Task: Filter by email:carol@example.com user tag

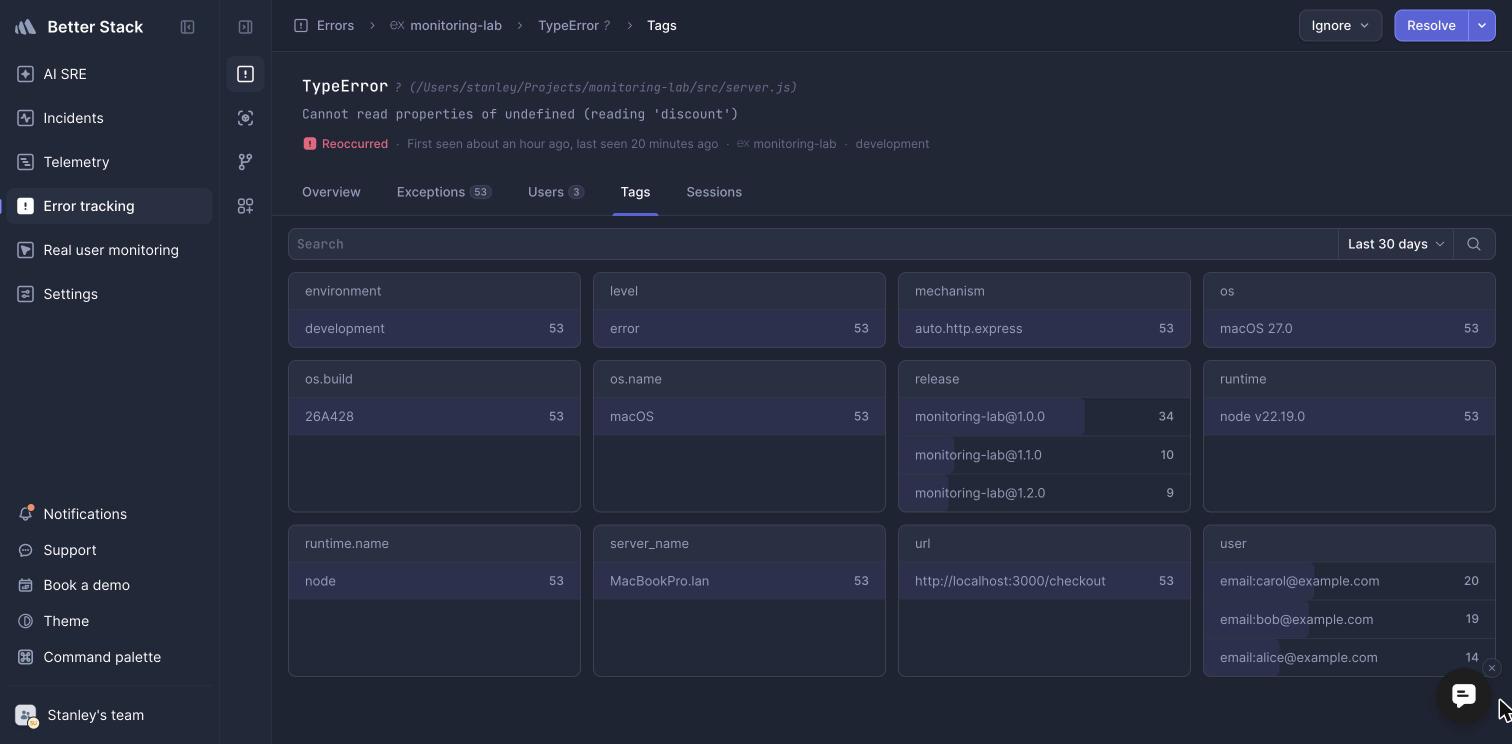Action: (1349, 581)
